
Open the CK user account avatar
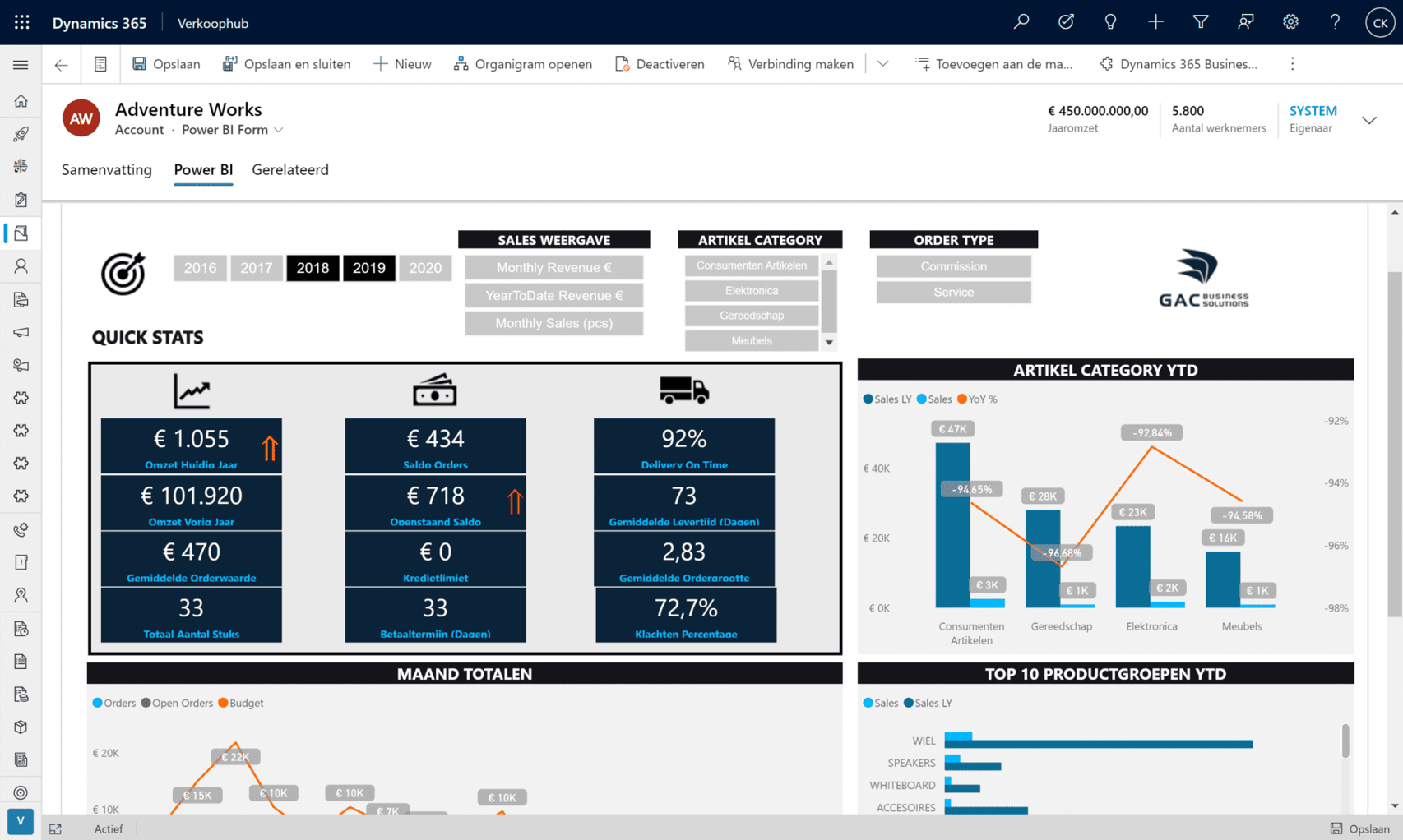pos(1380,22)
